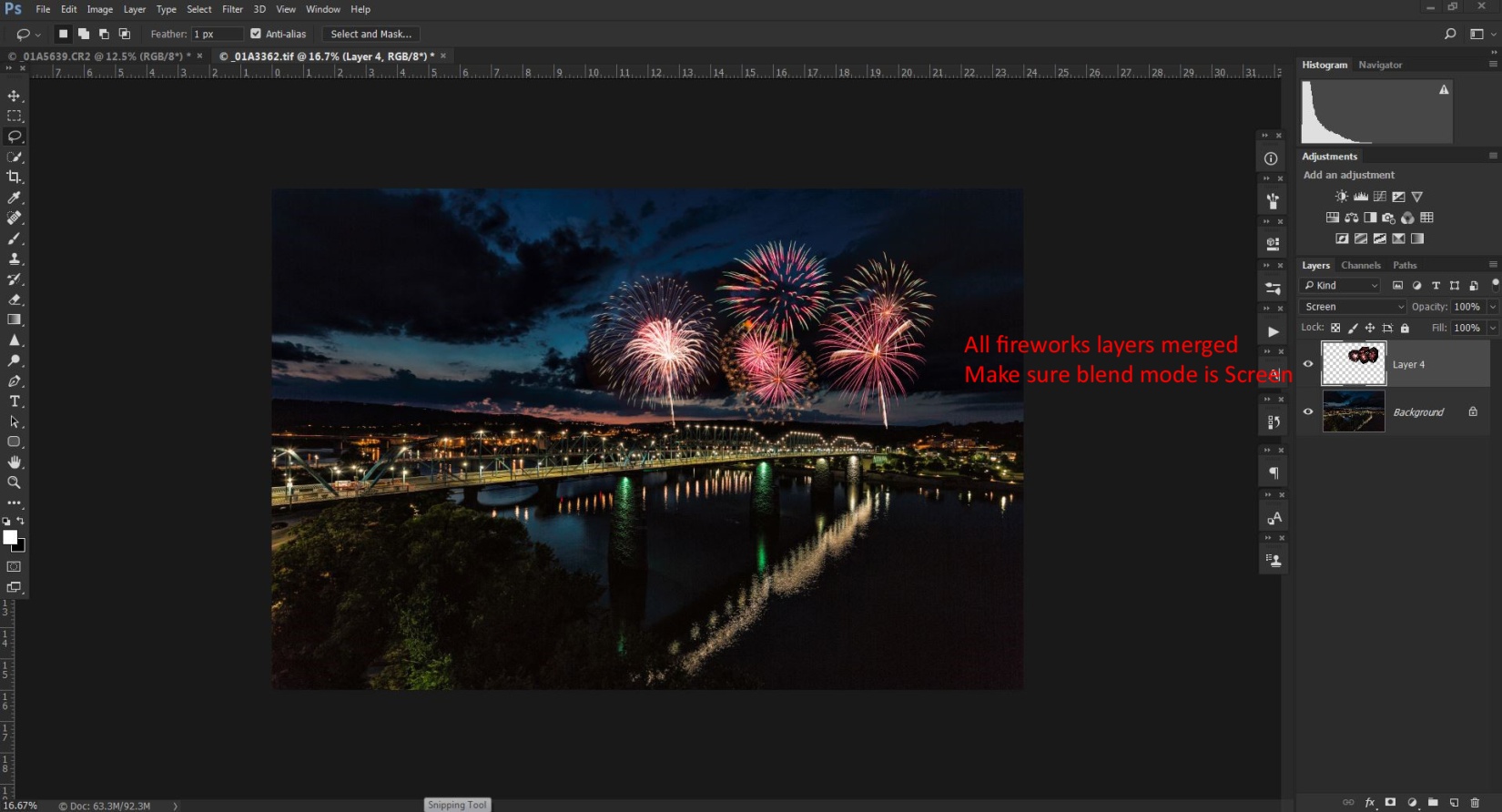Select the Dodge tool
The image size is (1502, 812).
point(14,360)
